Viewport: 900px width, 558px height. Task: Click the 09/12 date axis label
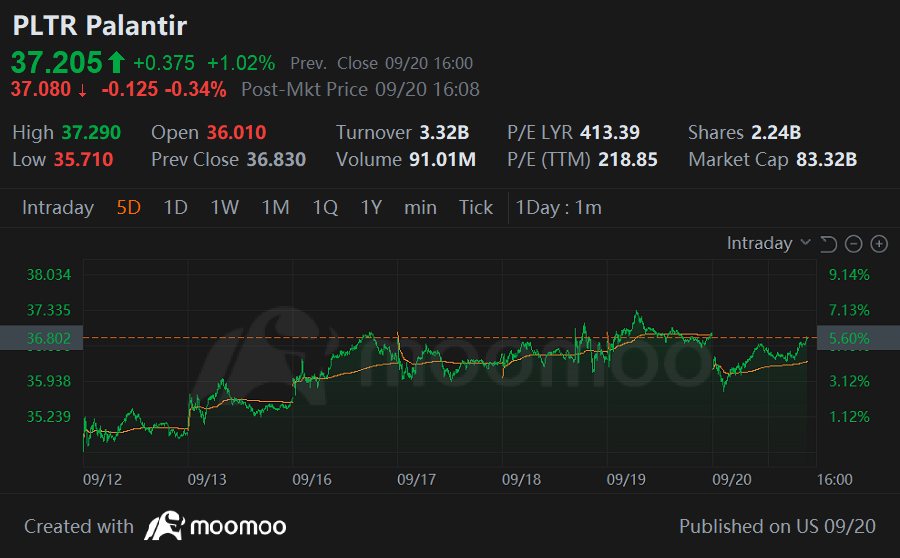tap(103, 479)
